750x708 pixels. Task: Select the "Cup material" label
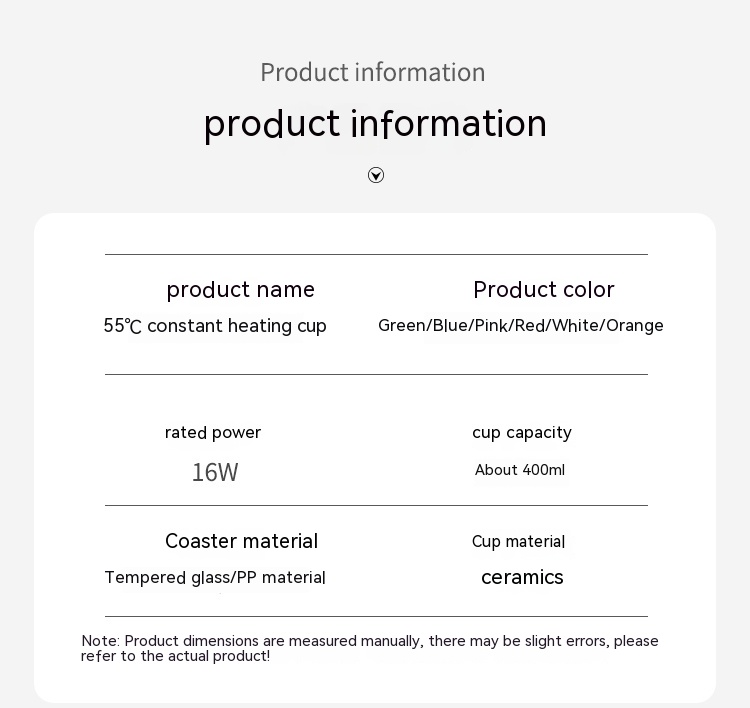click(518, 542)
